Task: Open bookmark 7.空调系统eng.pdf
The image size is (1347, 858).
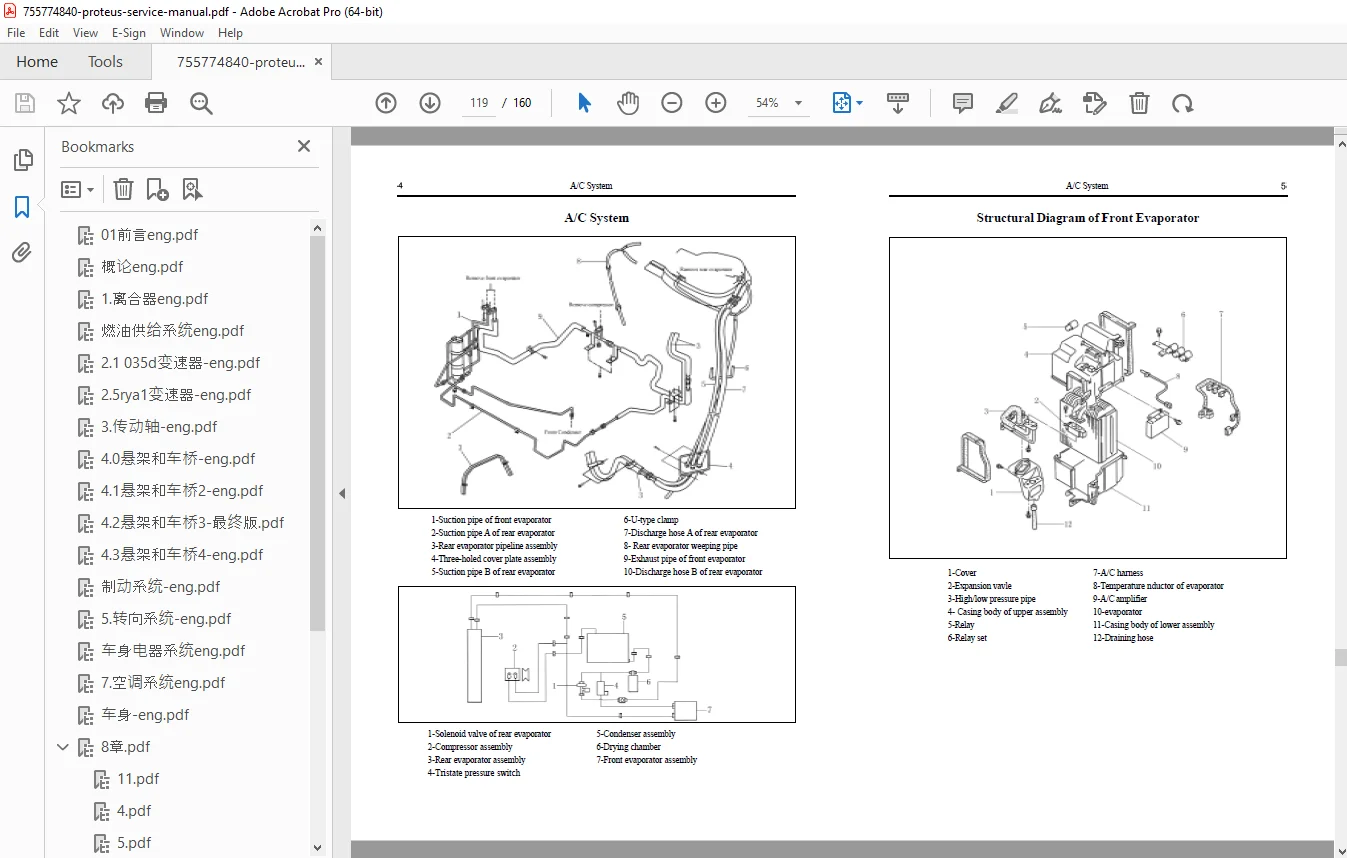Action: click(163, 683)
